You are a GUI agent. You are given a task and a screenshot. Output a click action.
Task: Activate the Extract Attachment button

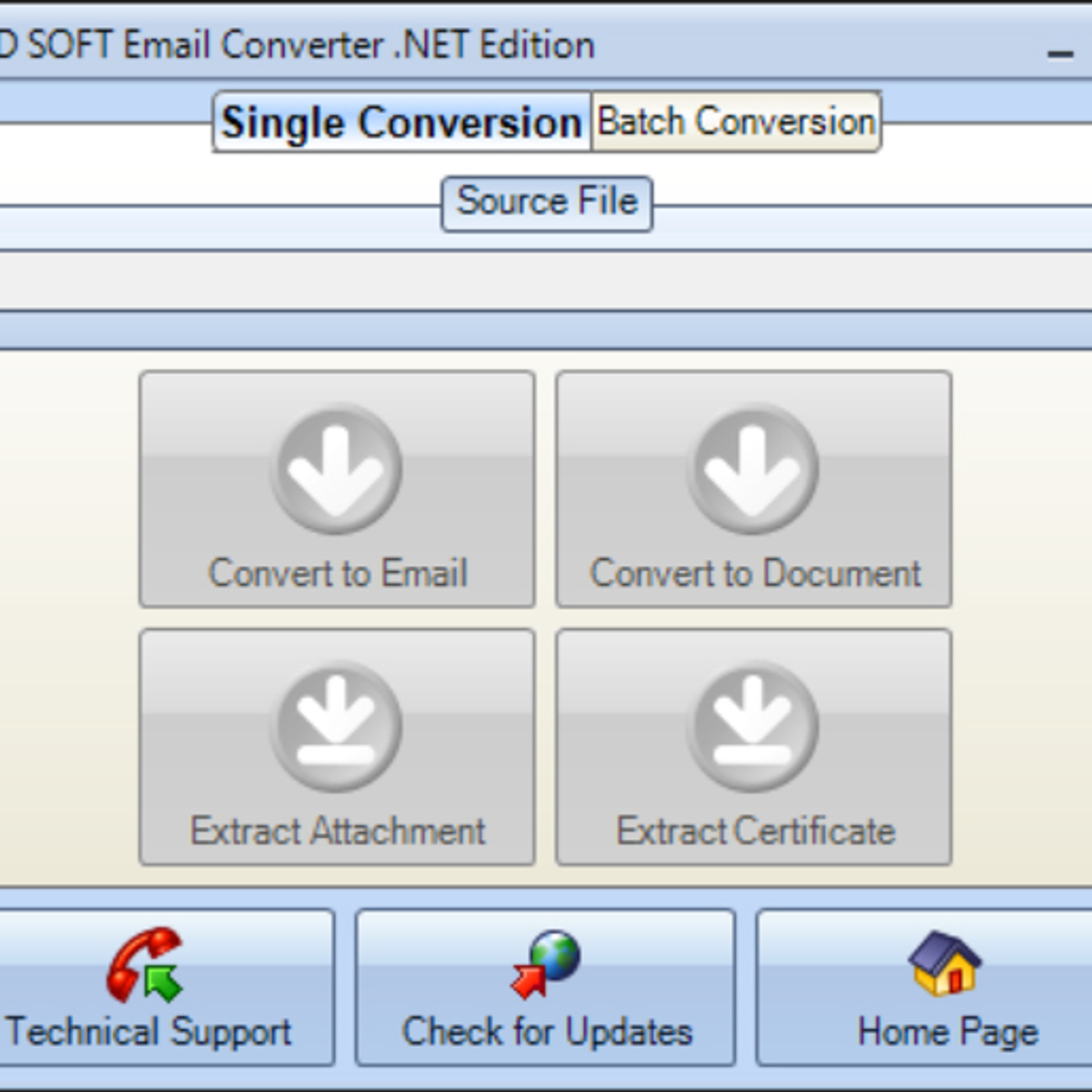click(335, 746)
